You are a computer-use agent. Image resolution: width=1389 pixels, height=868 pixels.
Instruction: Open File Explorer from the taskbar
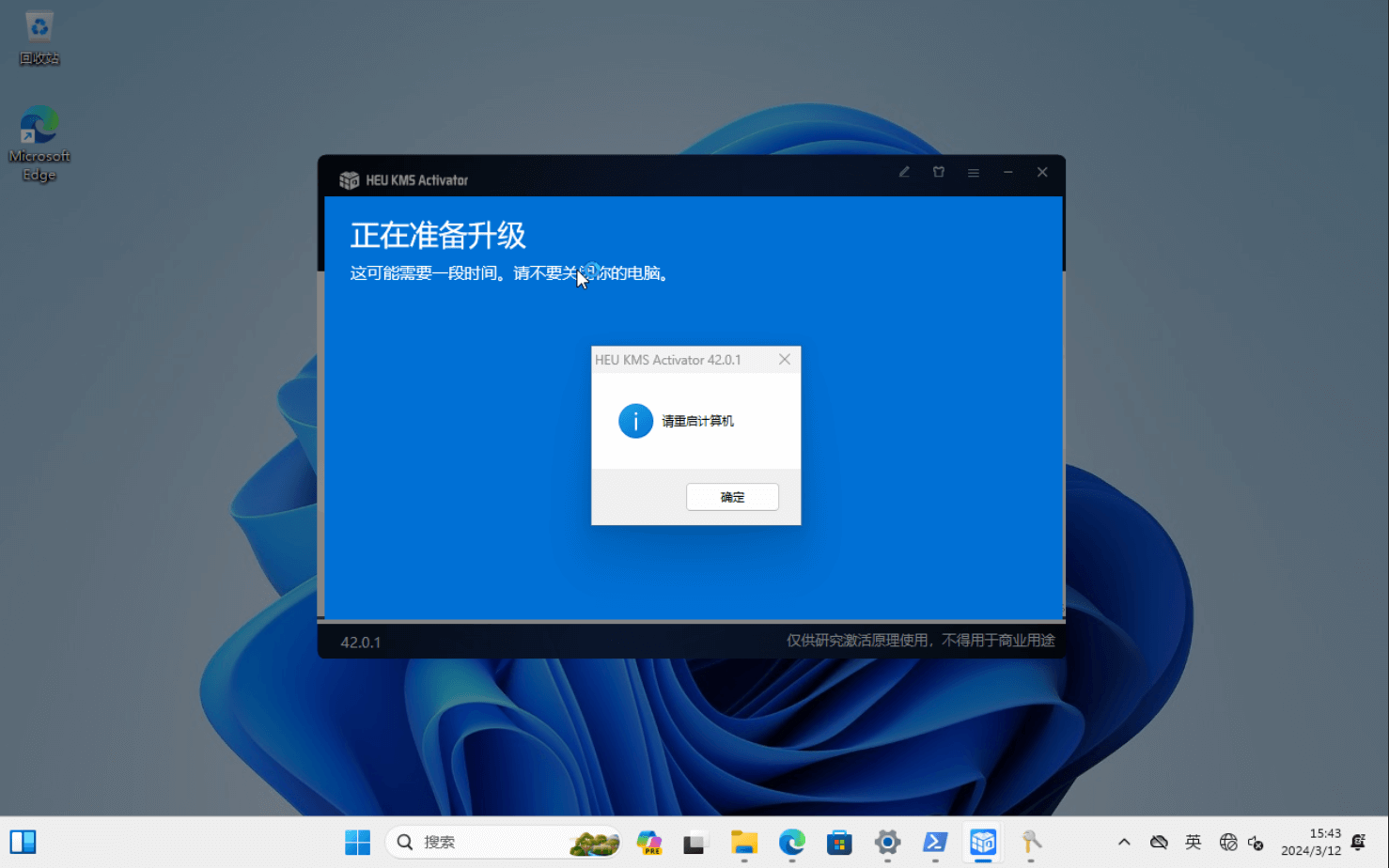(743, 843)
